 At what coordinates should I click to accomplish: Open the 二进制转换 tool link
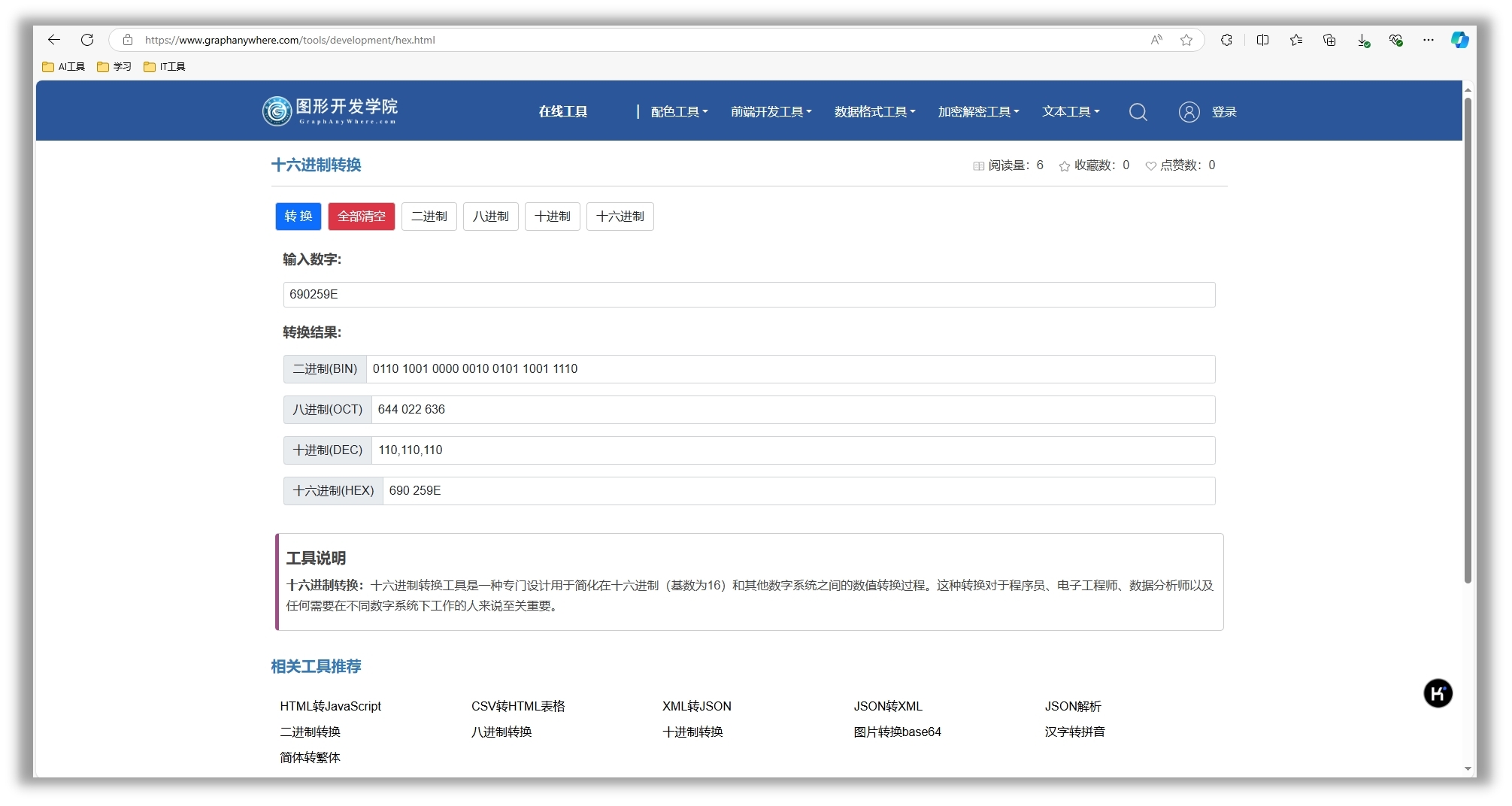(x=311, y=732)
